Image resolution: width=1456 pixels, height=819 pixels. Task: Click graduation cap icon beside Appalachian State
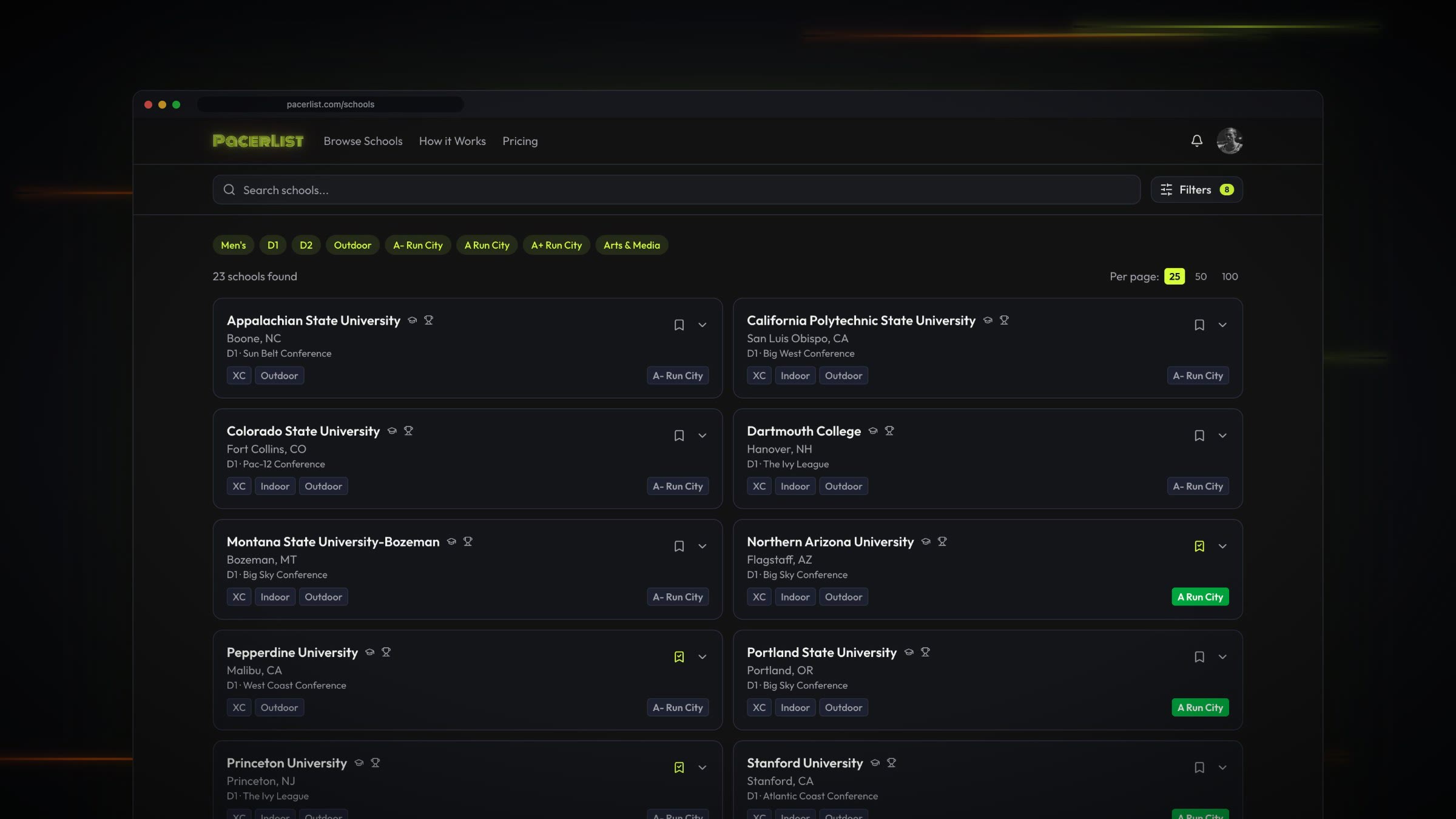click(x=413, y=320)
